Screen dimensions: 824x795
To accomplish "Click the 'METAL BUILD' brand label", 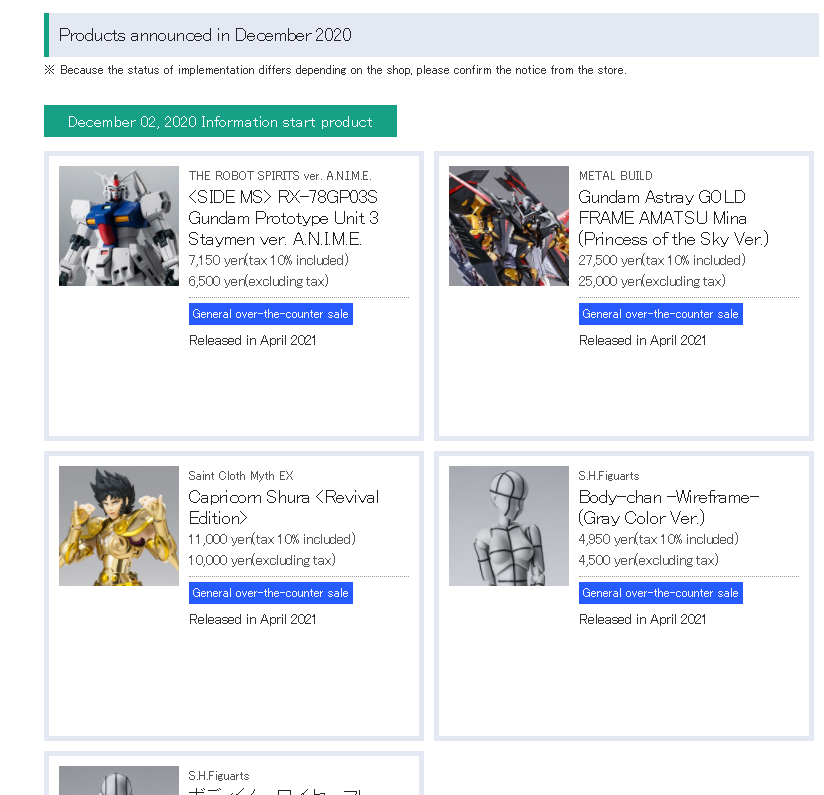I will [x=615, y=175].
